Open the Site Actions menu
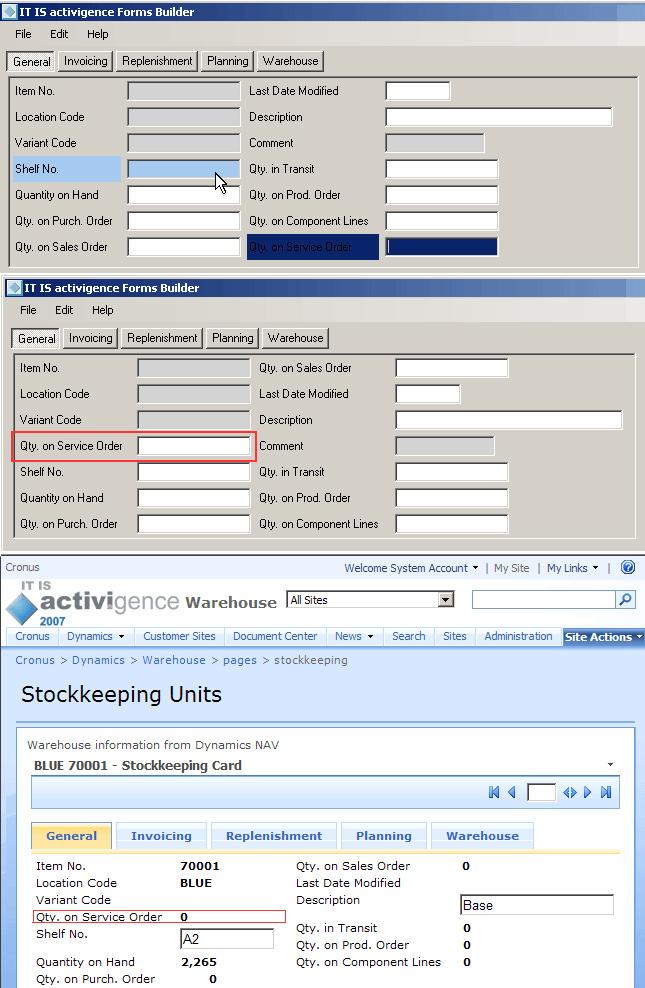The image size is (645, 988). point(603,637)
